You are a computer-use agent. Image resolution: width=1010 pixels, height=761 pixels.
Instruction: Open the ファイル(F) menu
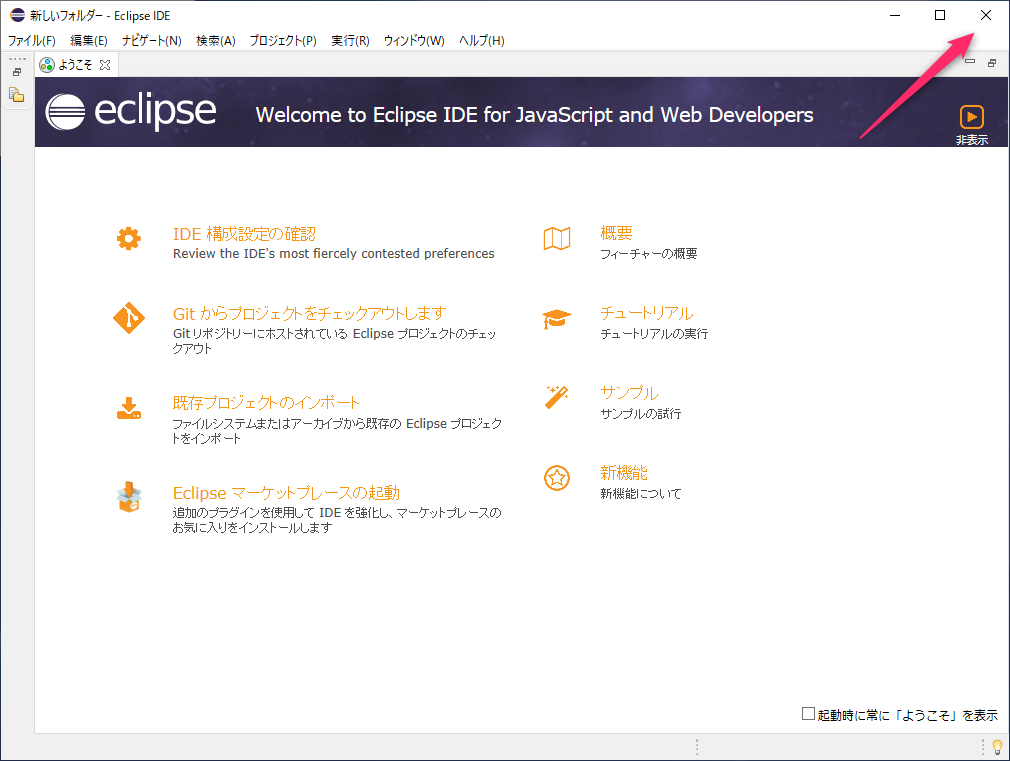pyautogui.click(x=32, y=41)
